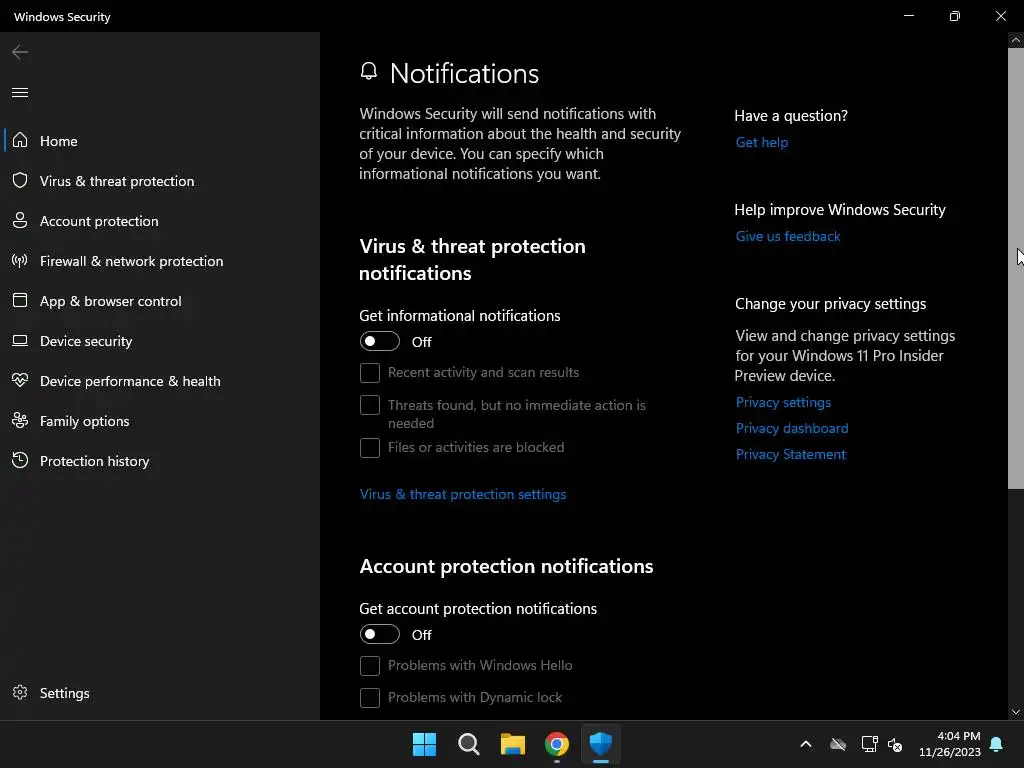Screen dimensions: 1024x768
Task: Check Threats found, no immediate action needed
Action: (370, 405)
